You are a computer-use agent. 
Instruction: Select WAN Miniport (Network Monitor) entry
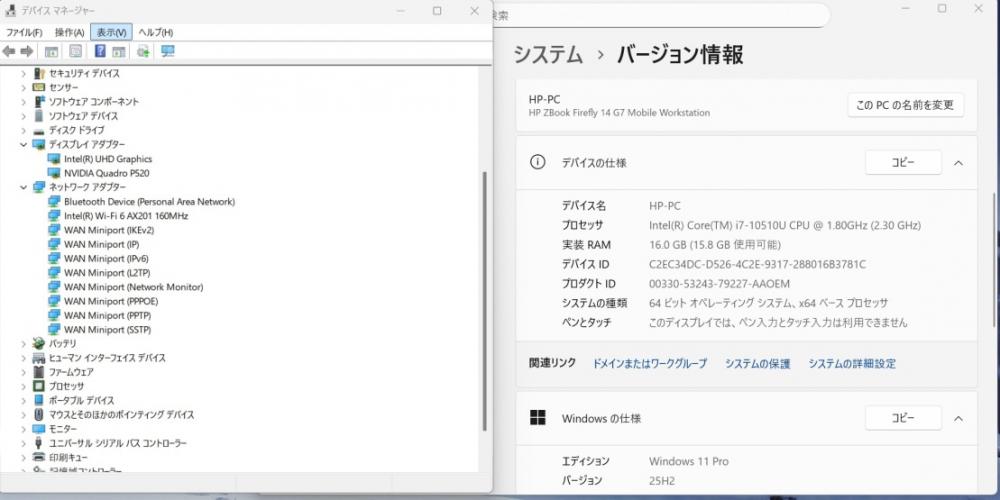pyautogui.click(x=133, y=287)
